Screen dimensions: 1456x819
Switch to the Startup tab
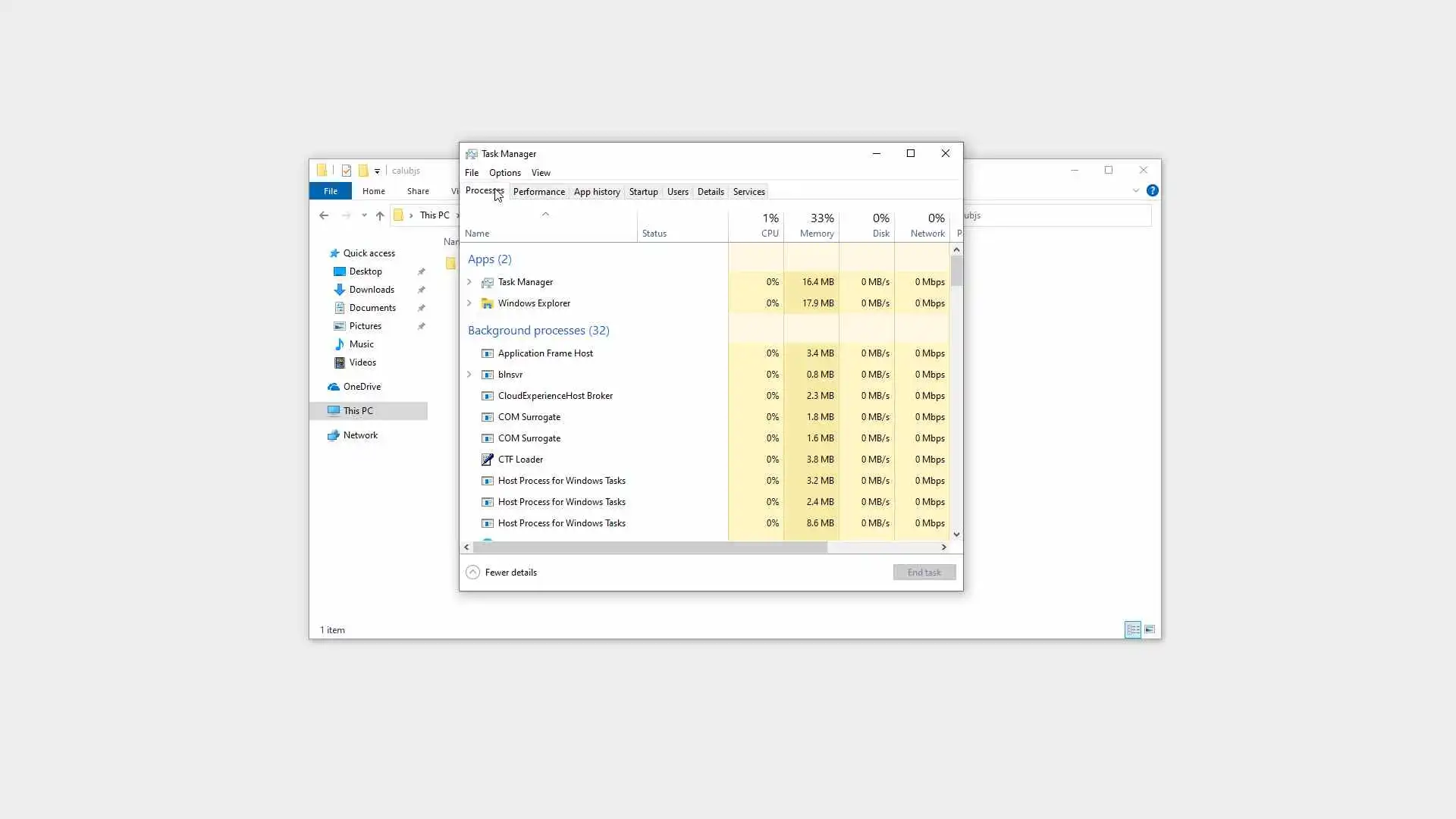click(x=643, y=192)
